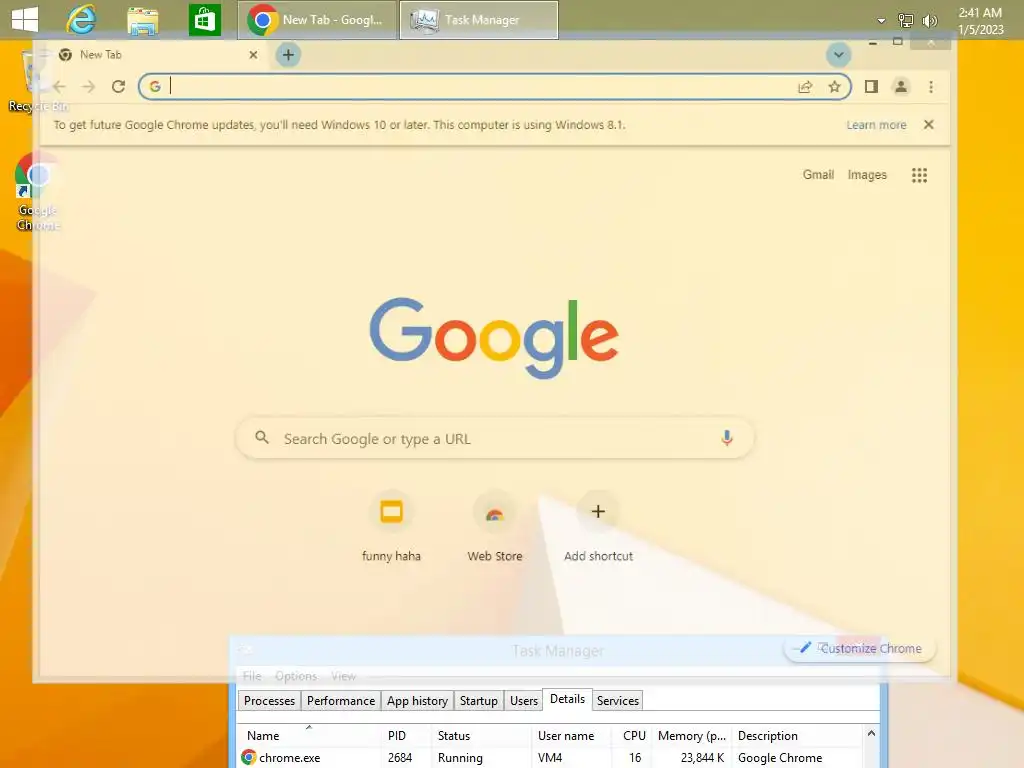The width and height of the screenshot is (1024, 768).
Task: Dismiss the Windows update info bar
Action: click(929, 124)
